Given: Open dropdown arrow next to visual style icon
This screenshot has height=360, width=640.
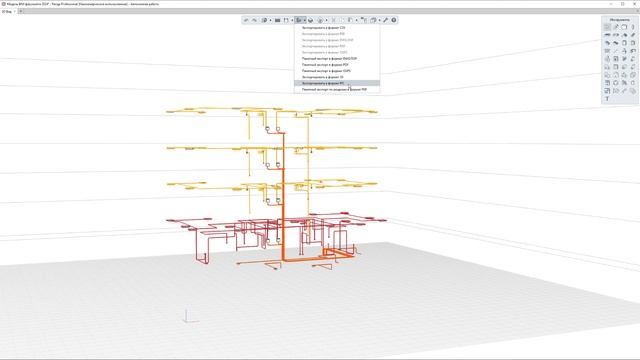Looking at the screenshot, I should point(327,20).
